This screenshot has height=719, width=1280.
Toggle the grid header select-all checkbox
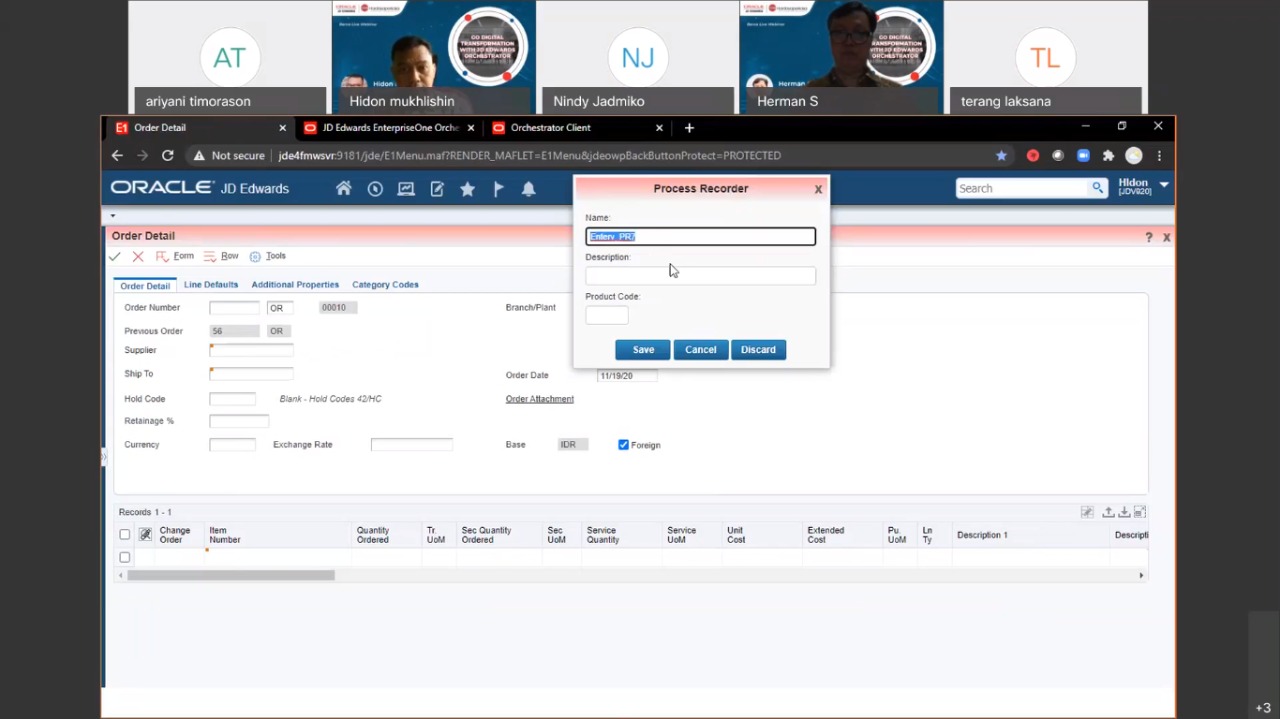[x=125, y=535]
